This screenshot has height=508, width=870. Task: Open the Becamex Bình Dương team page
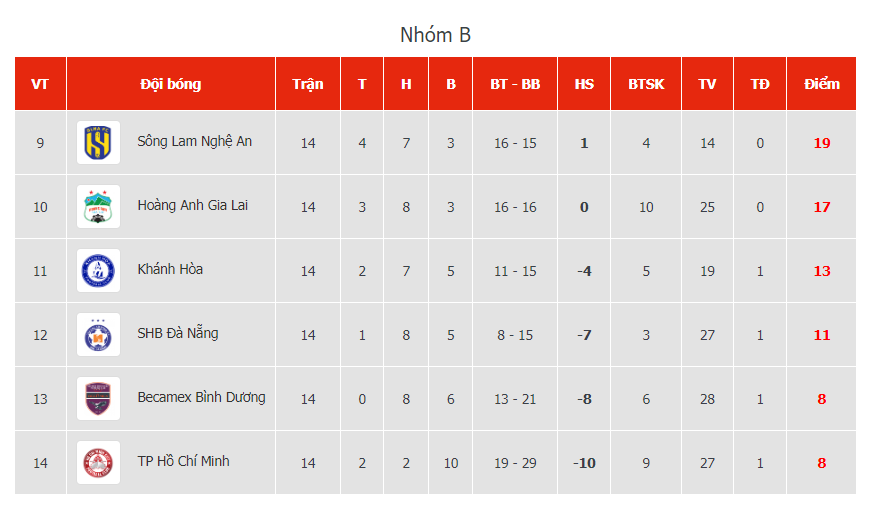[x=201, y=397]
